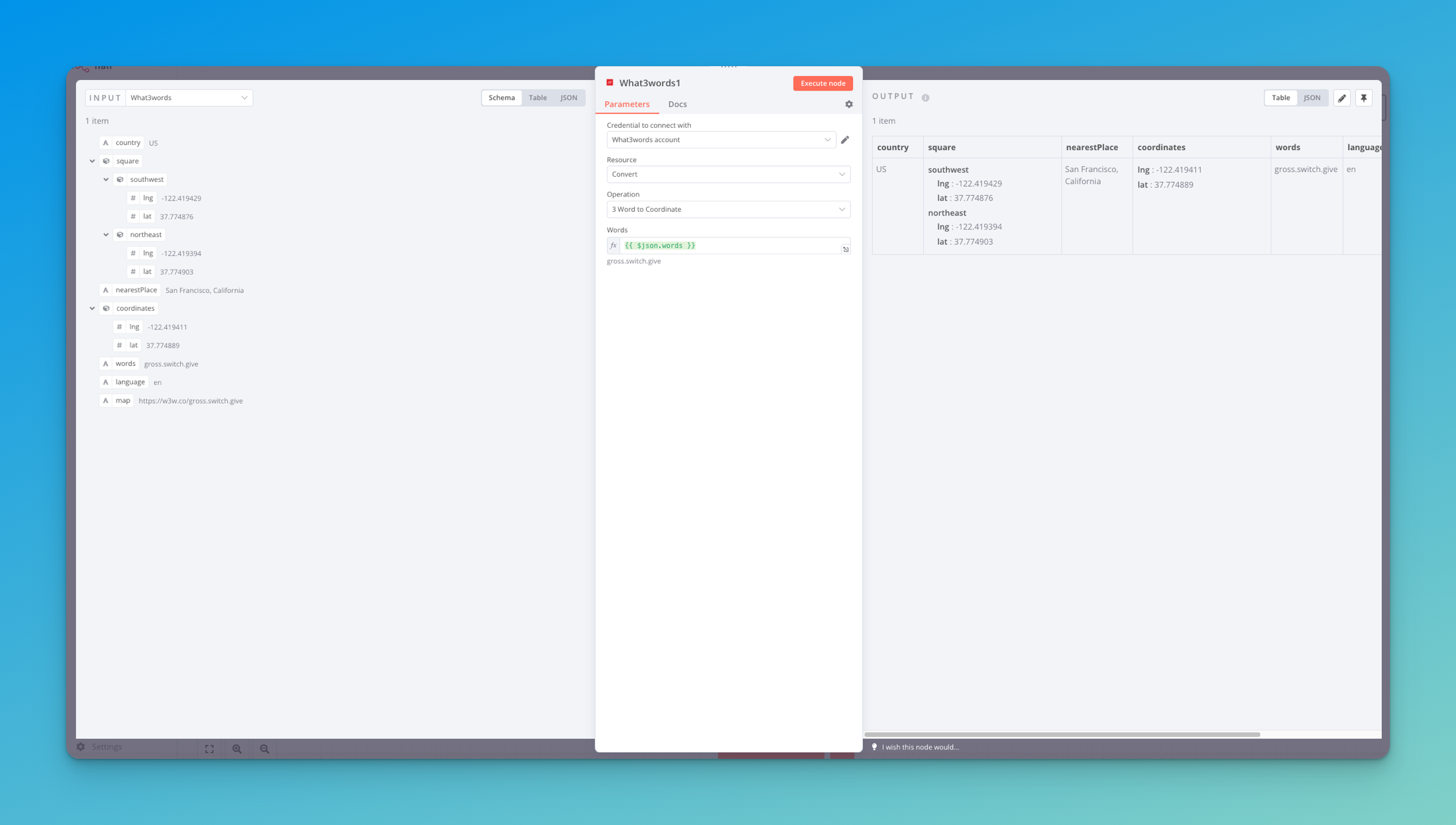Click the zoom out magnifier icon
1456x825 pixels.
coord(264,749)
